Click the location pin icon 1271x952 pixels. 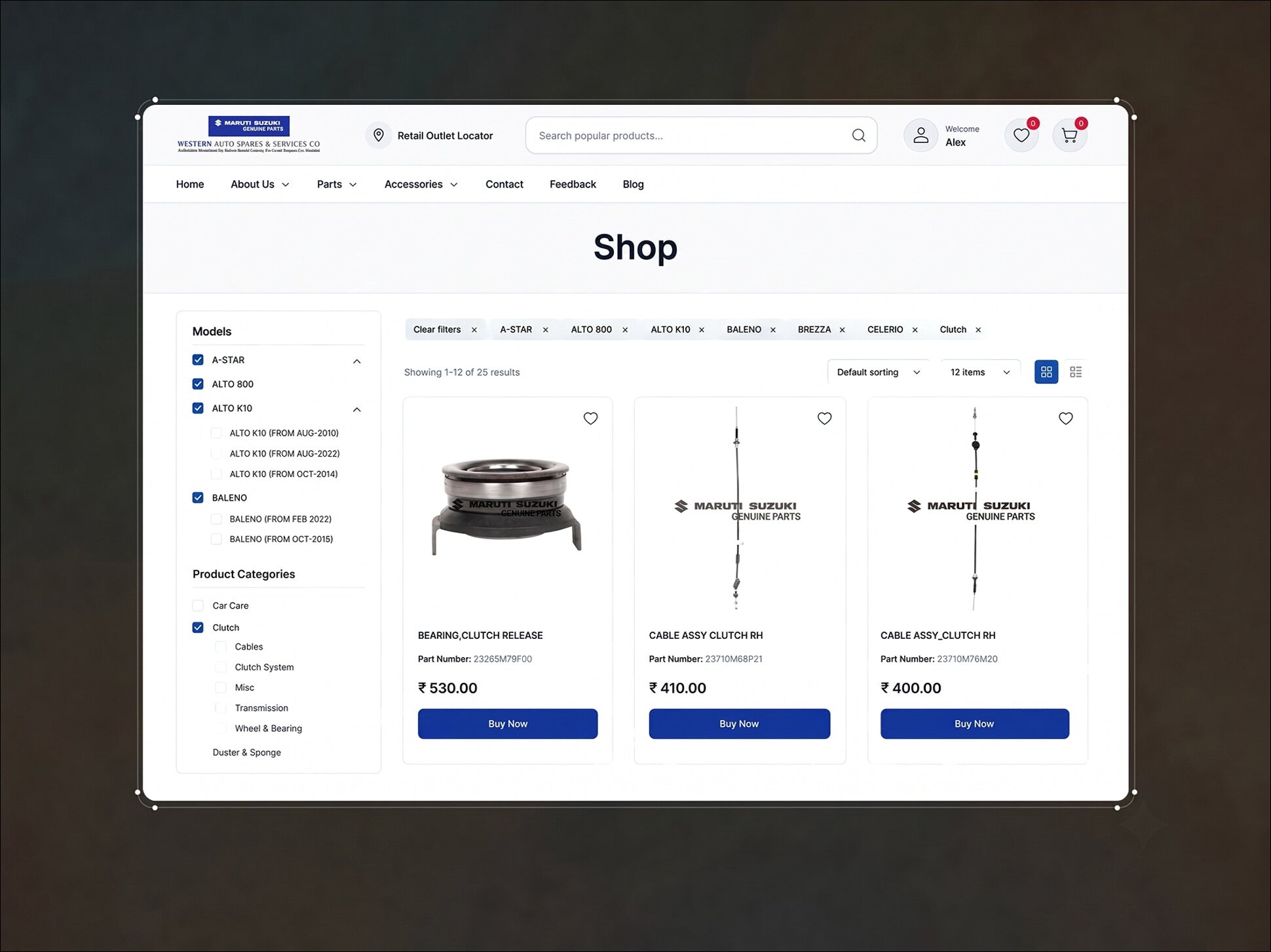(x=379, y=136)
